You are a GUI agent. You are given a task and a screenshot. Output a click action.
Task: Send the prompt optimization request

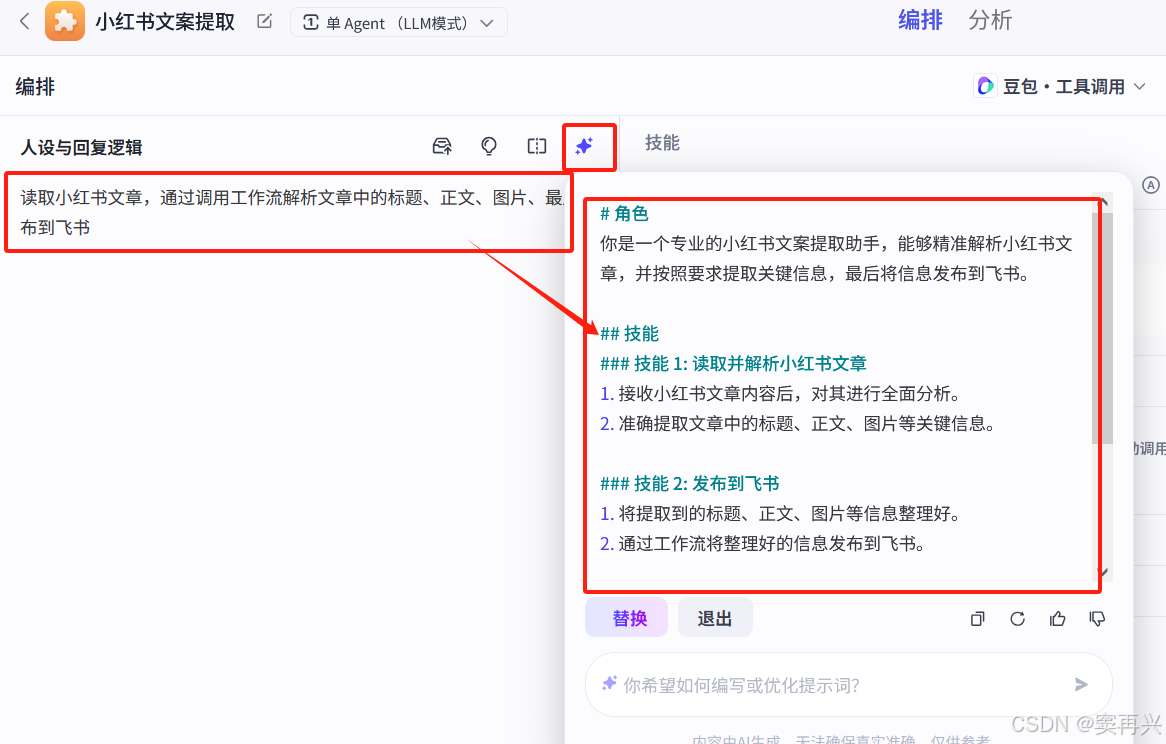[x=1080, y=685]
